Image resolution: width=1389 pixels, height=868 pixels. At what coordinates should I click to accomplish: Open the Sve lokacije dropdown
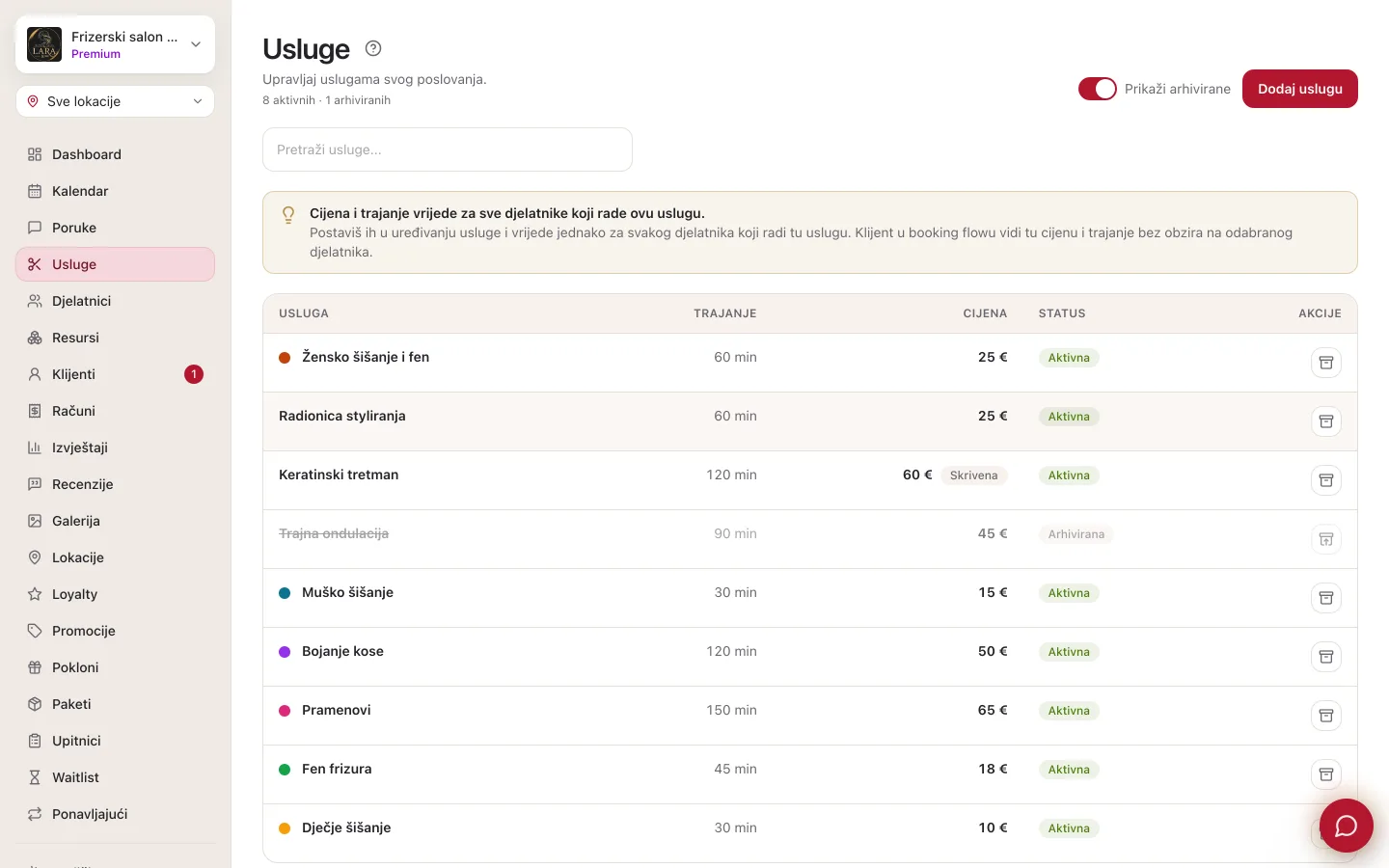pyautogui.click(x=115, y=101)
